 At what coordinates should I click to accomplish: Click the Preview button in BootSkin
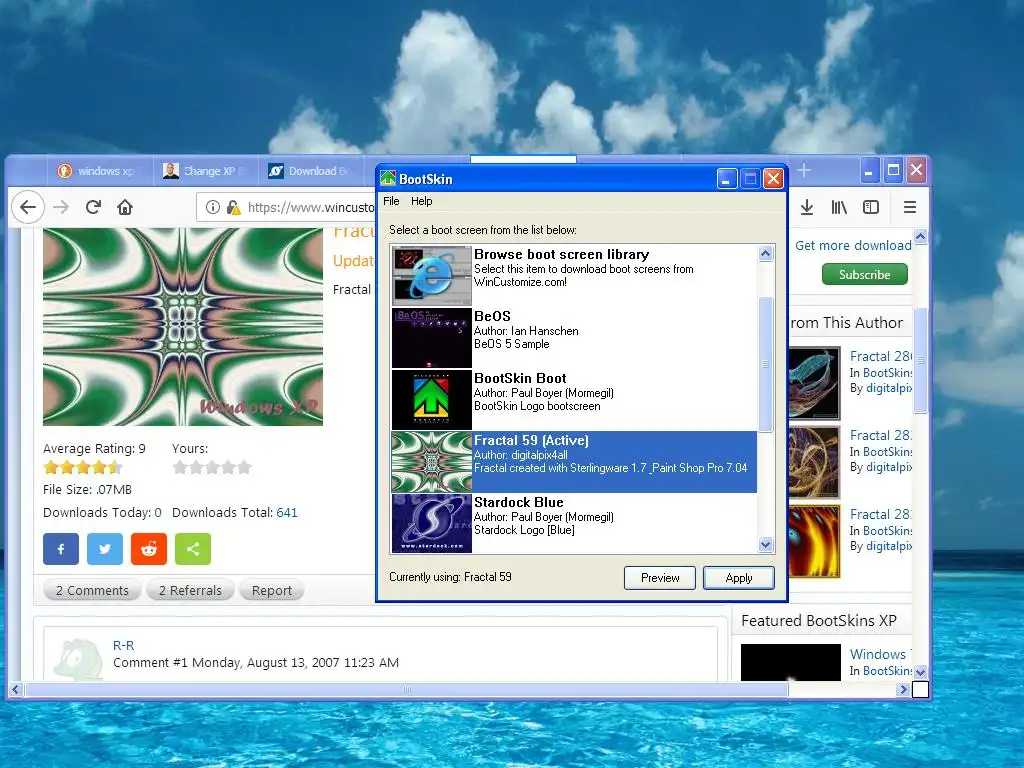(x=660, y=578)
